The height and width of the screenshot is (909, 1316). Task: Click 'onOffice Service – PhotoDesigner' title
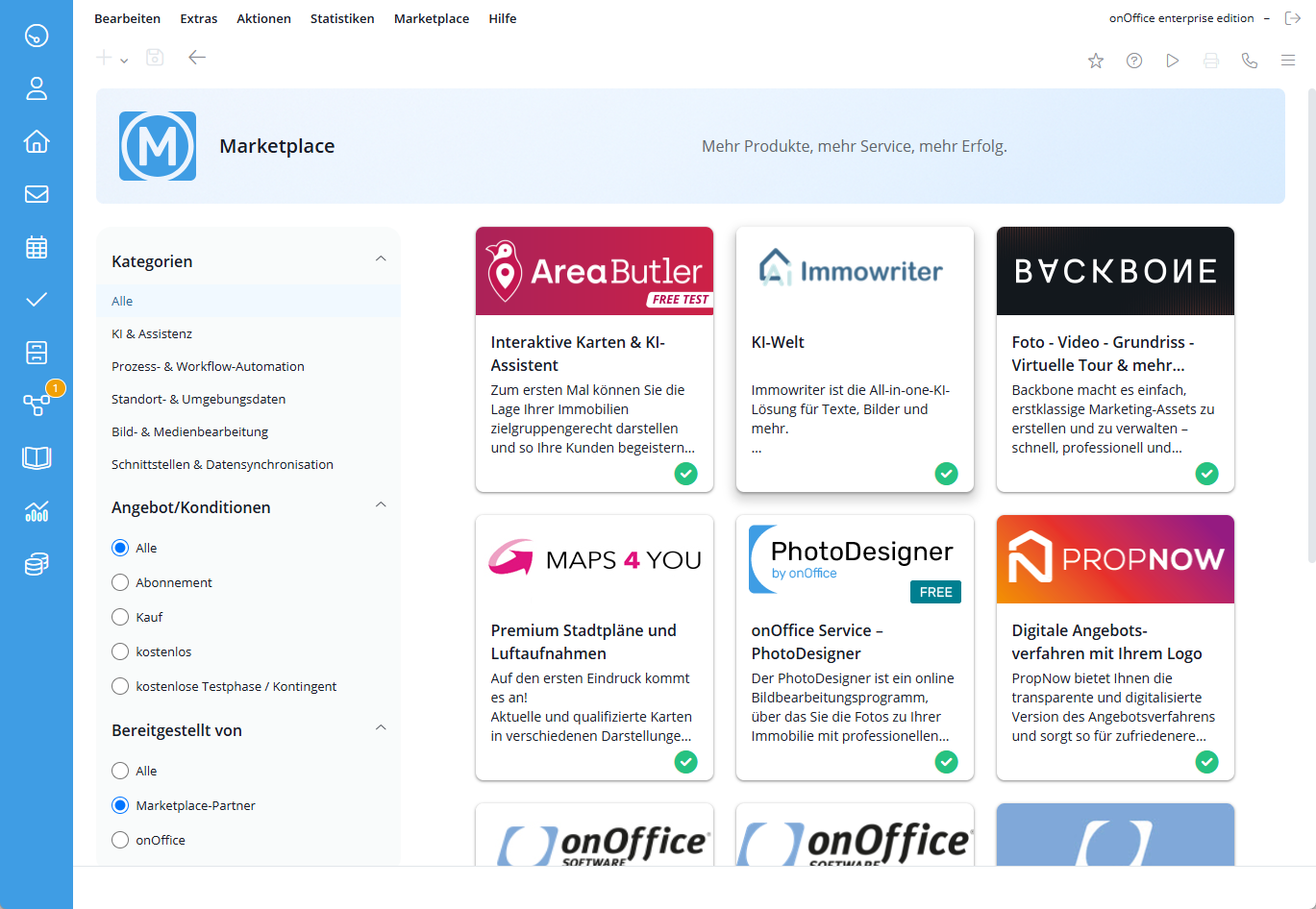tap(817, 642)
